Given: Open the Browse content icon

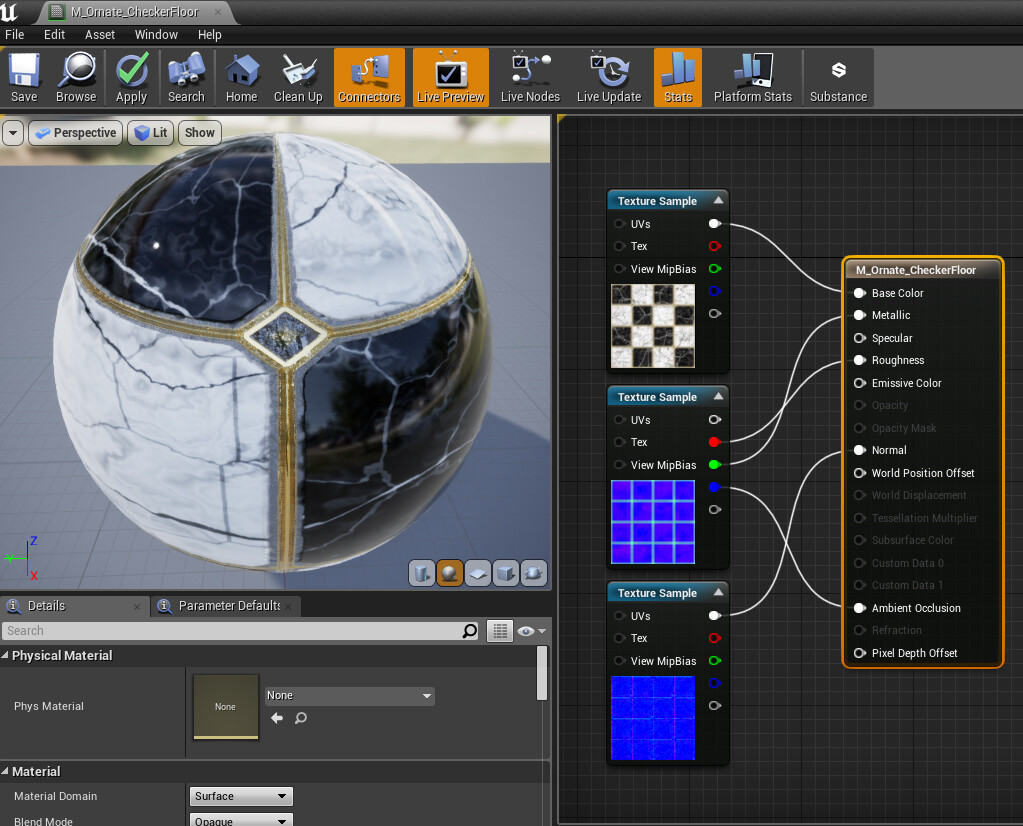Looking at the screenshot, I should [76, 78].
